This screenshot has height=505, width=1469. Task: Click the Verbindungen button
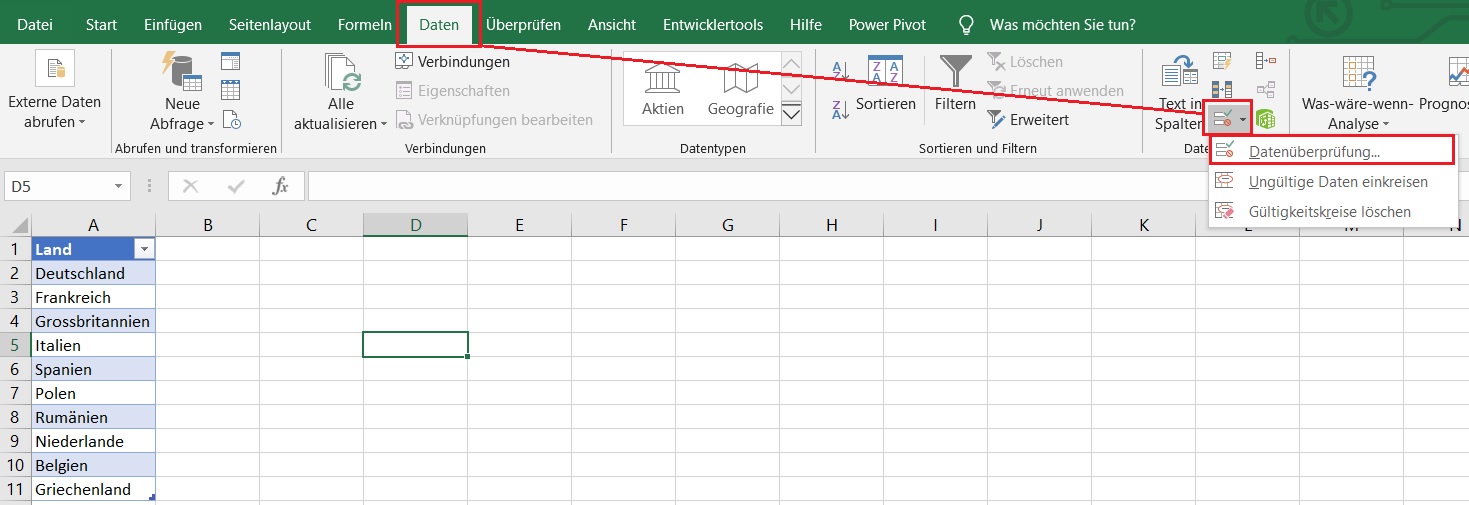coord(452,62)
